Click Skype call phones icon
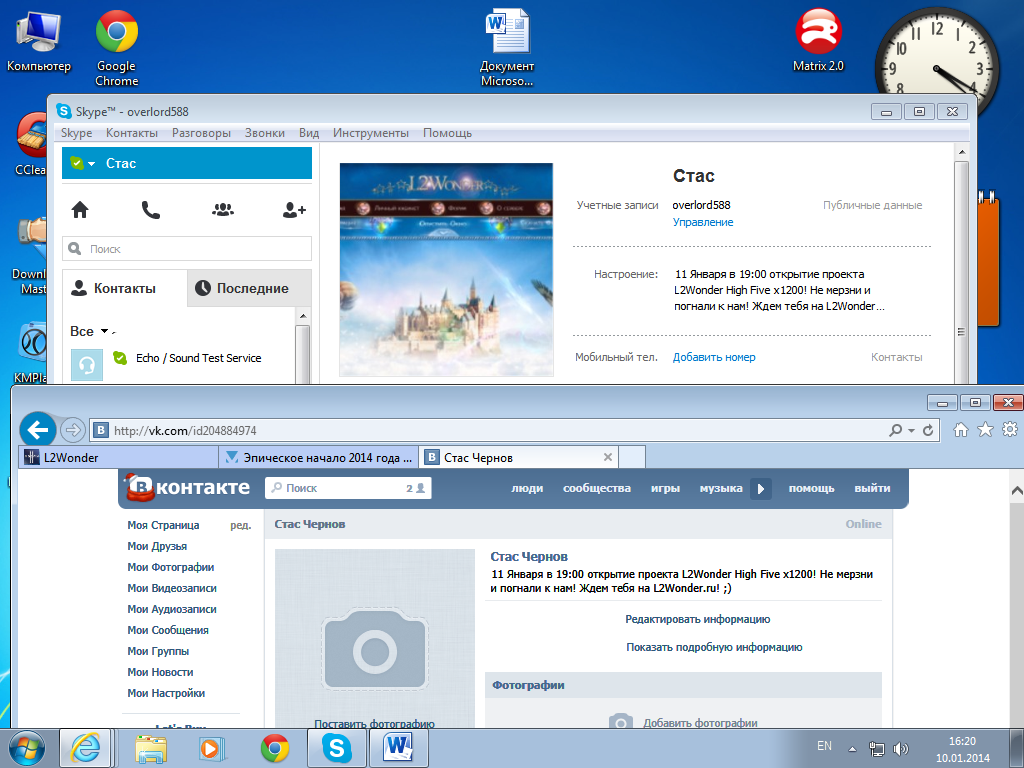This screenshot has width=1024, height=768. coord(151,210)
